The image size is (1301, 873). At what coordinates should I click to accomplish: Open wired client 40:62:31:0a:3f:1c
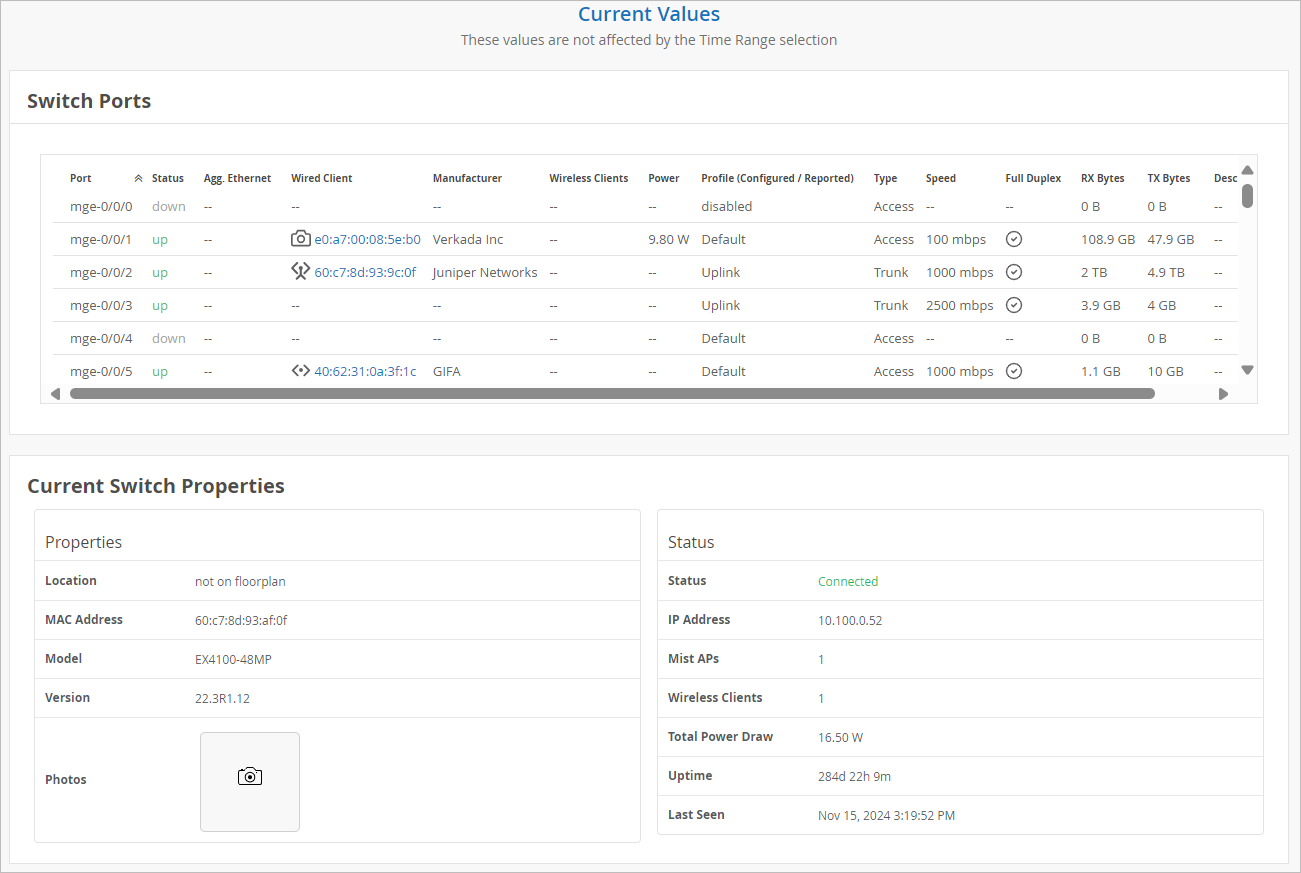tap(365, 372)
